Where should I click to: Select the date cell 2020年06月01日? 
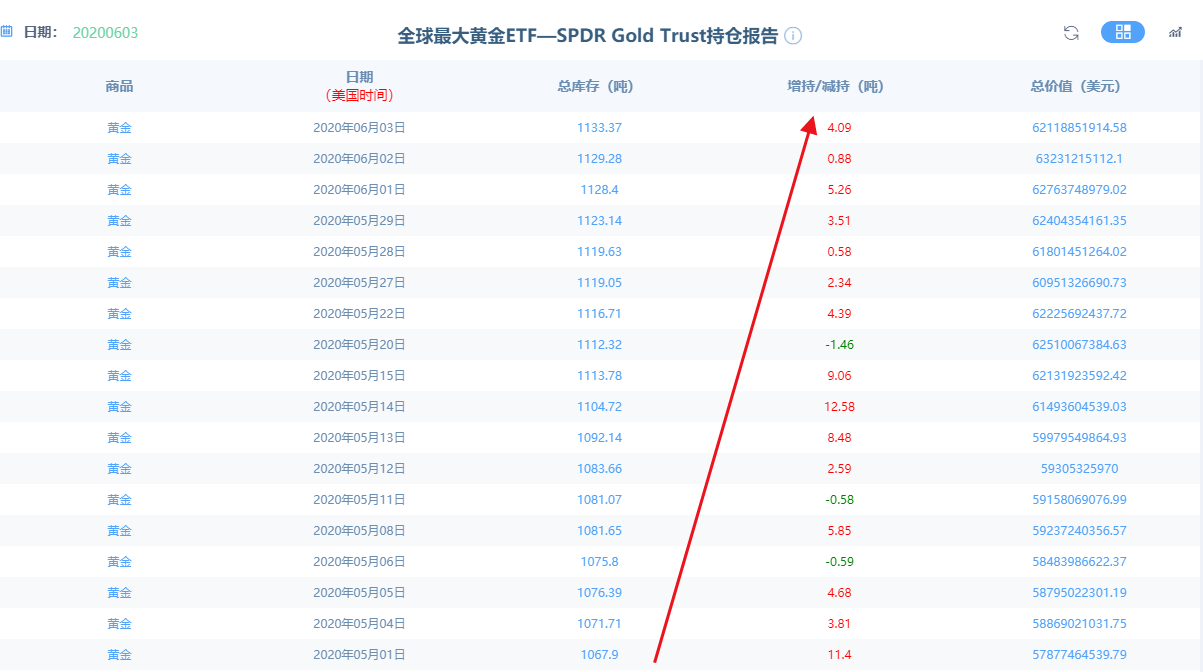359,190
